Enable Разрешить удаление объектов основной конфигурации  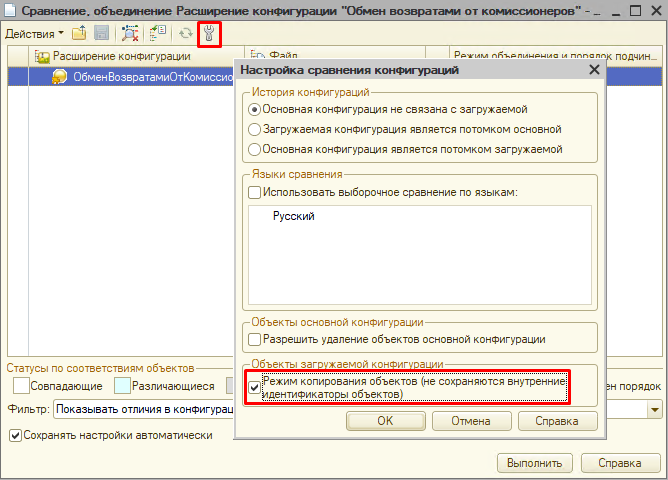point(254,339)
